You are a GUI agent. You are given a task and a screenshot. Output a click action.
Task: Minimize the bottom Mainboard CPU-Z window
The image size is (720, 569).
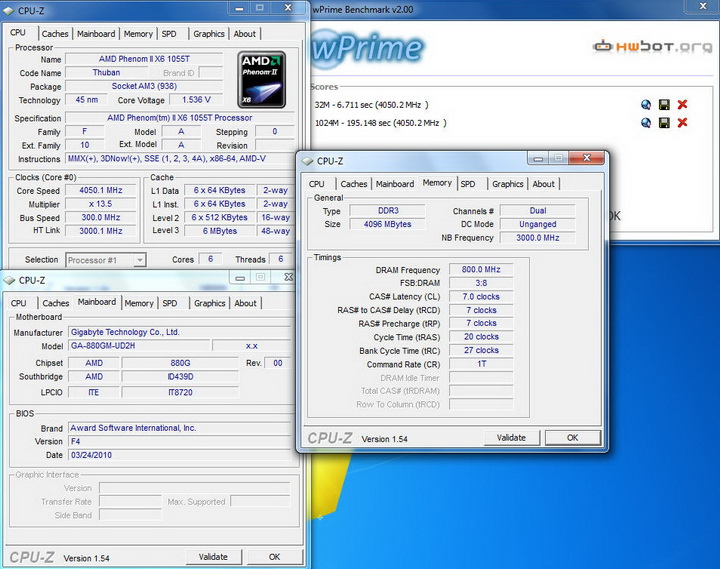(240, 277)
